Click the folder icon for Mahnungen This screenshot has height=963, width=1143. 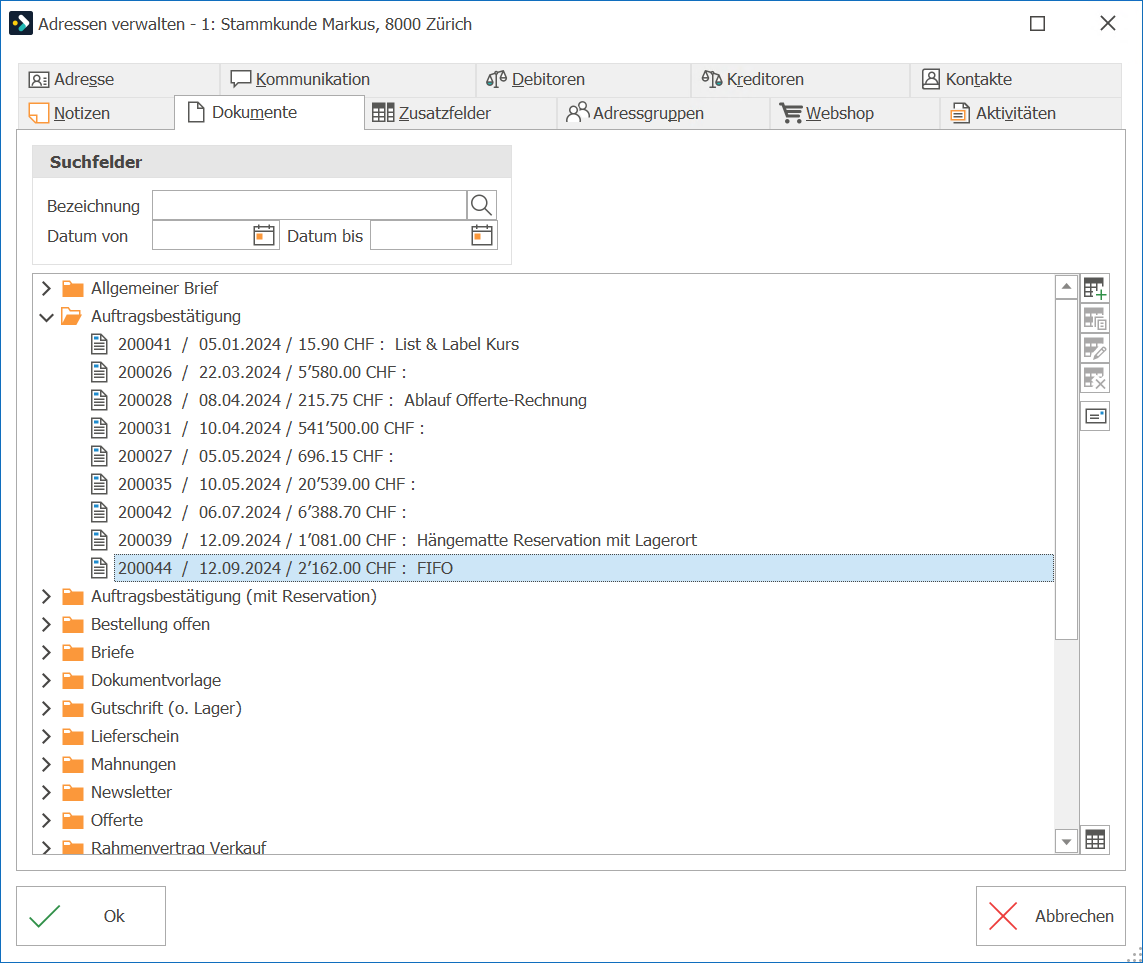point(72,764)
